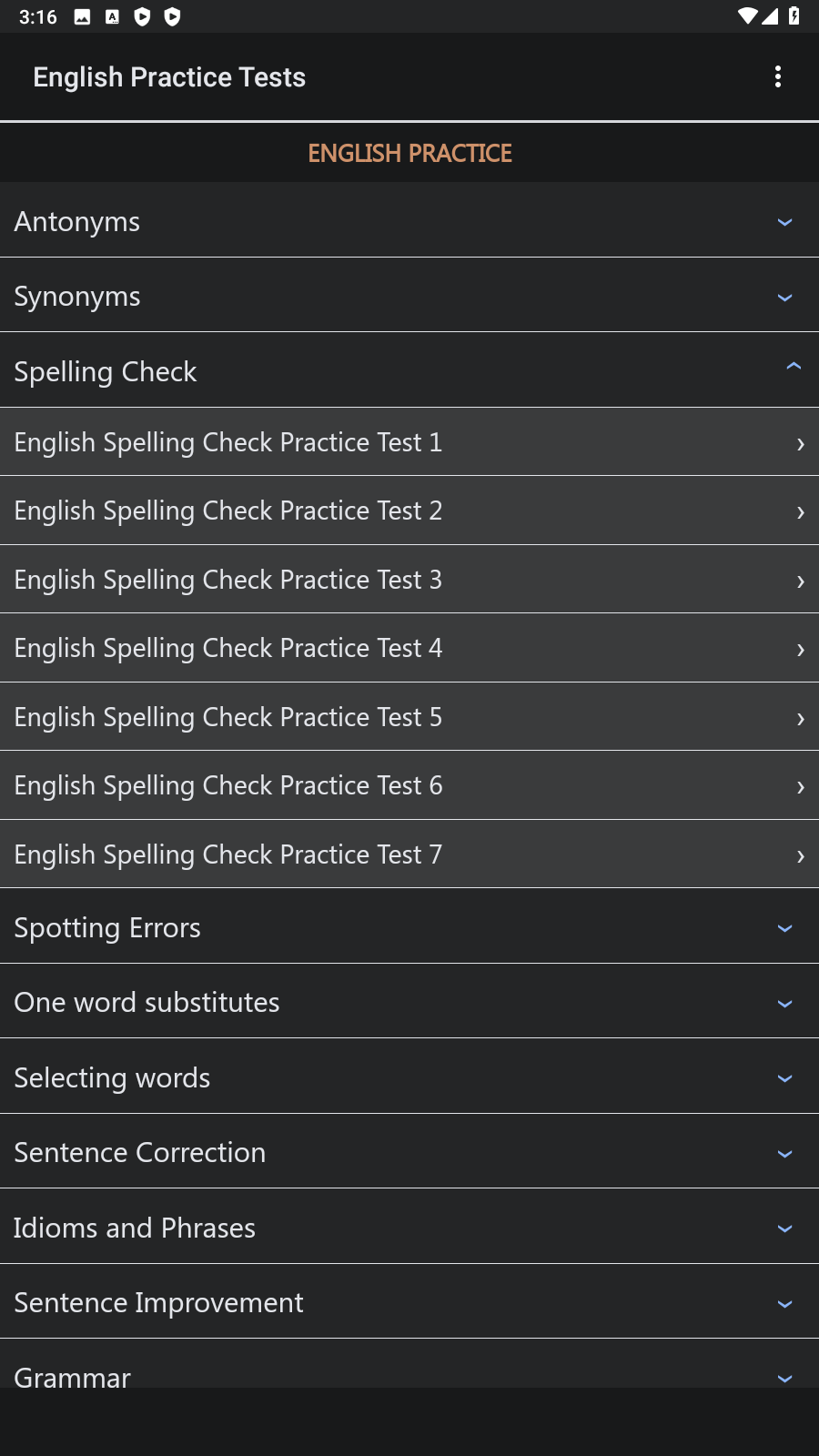
Task: Tap the Wi-Fi status bar icon
Action: (x=747, y=16)
